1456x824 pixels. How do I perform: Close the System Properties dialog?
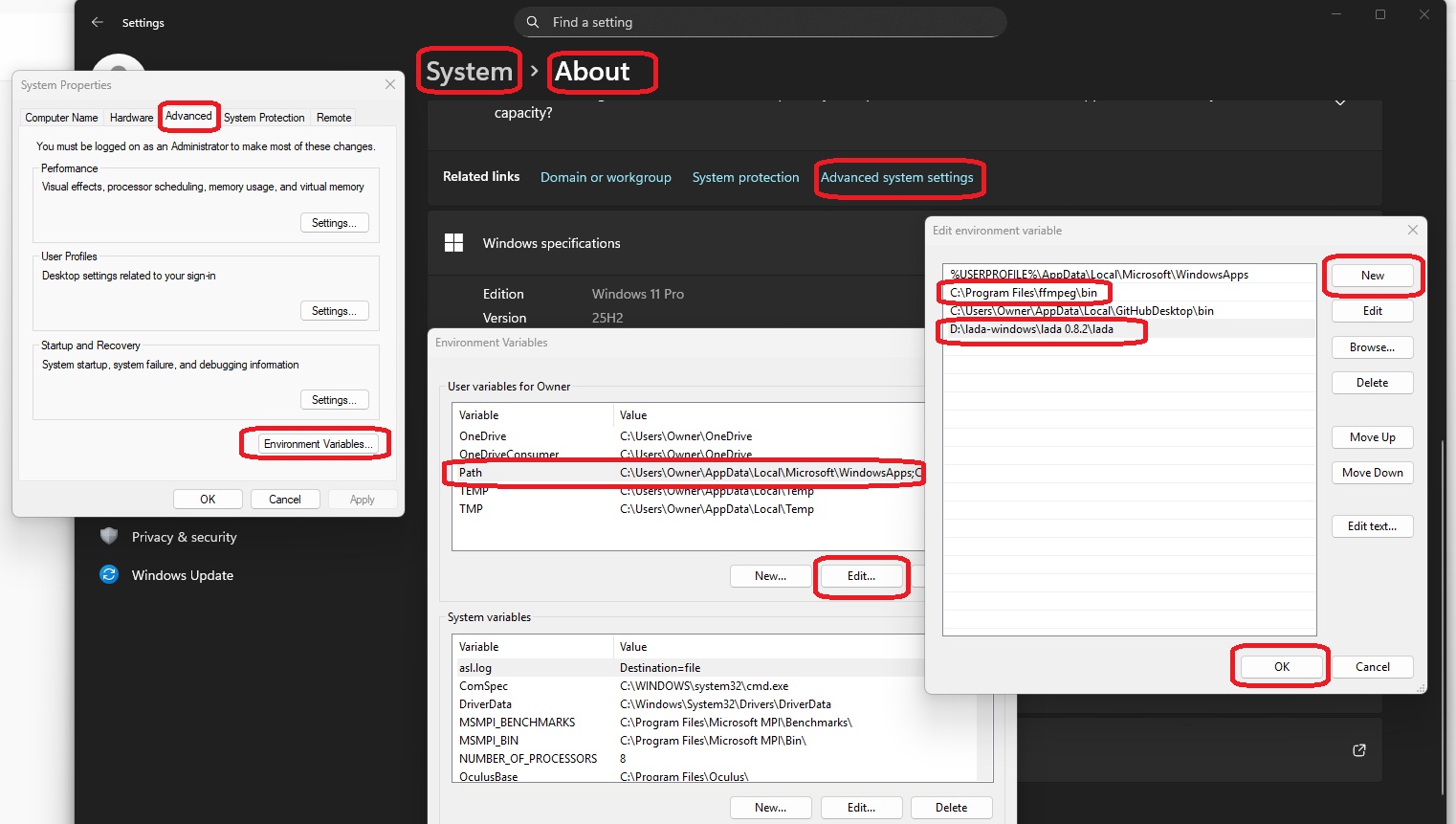click(x=390, y=84)
